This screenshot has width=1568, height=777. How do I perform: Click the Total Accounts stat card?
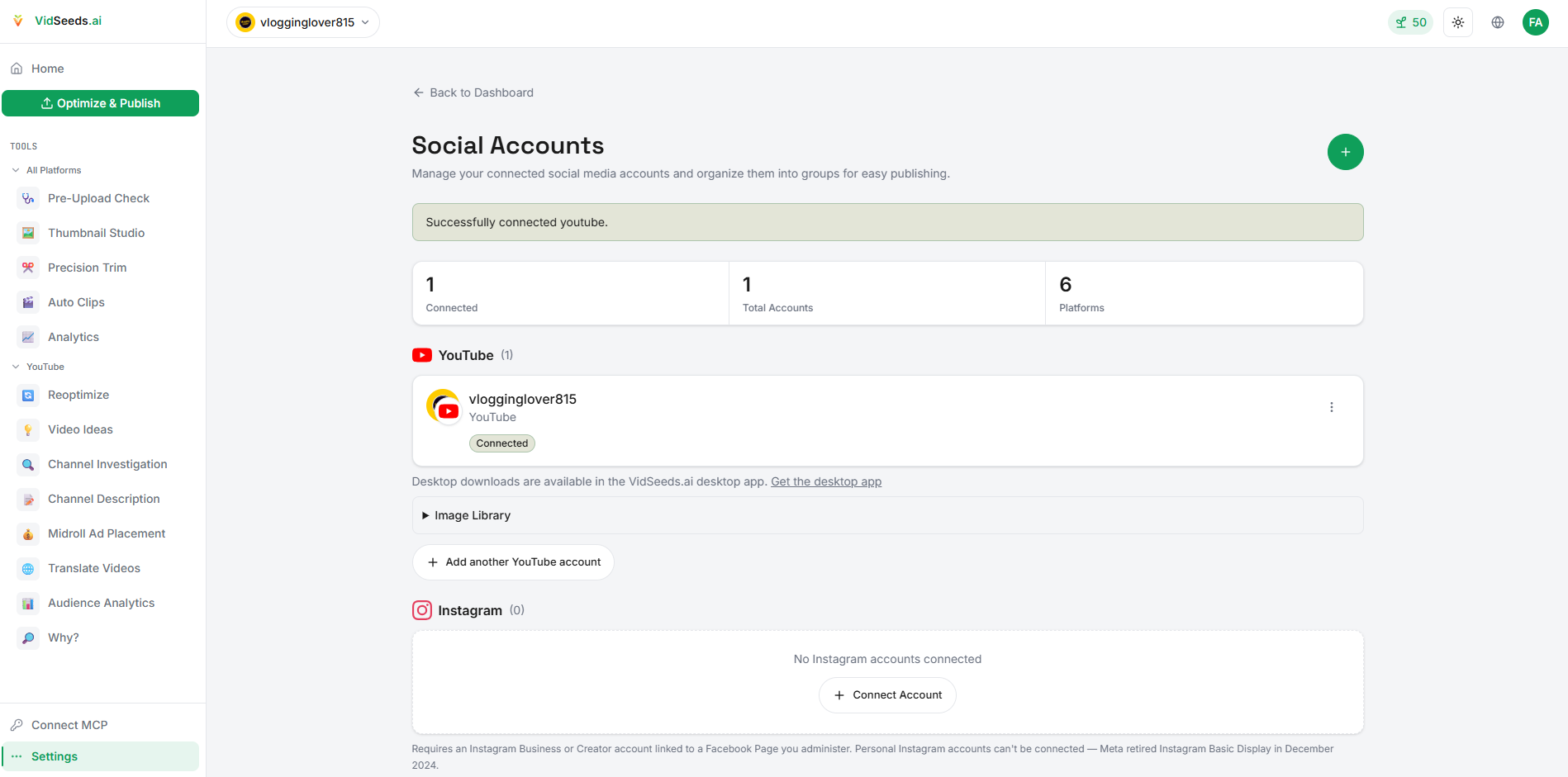click(x=887, y=293)
